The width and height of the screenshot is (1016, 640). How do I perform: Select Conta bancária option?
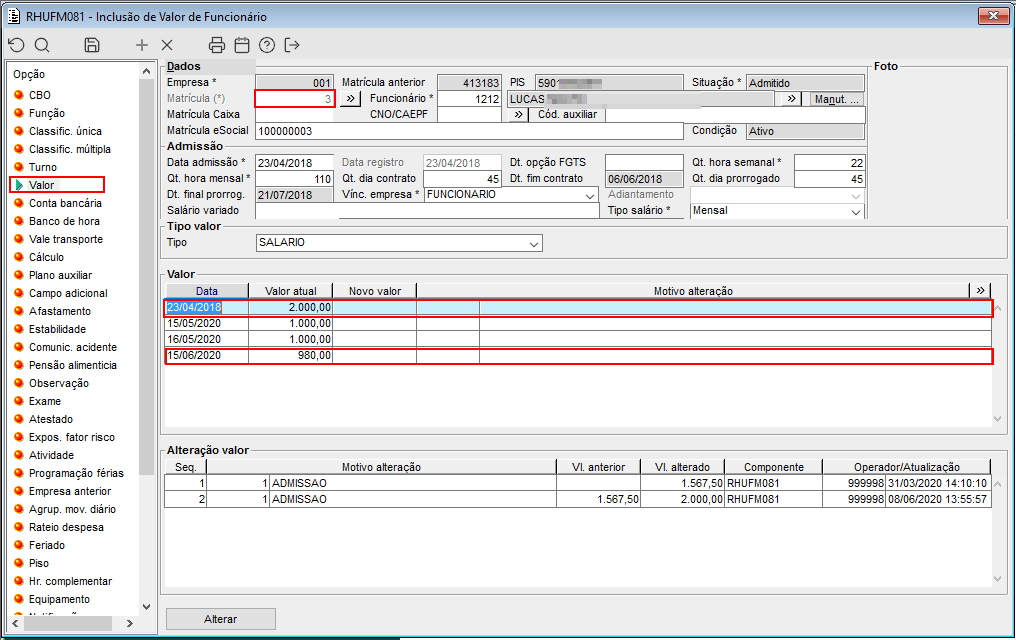(x=65, y=203)
